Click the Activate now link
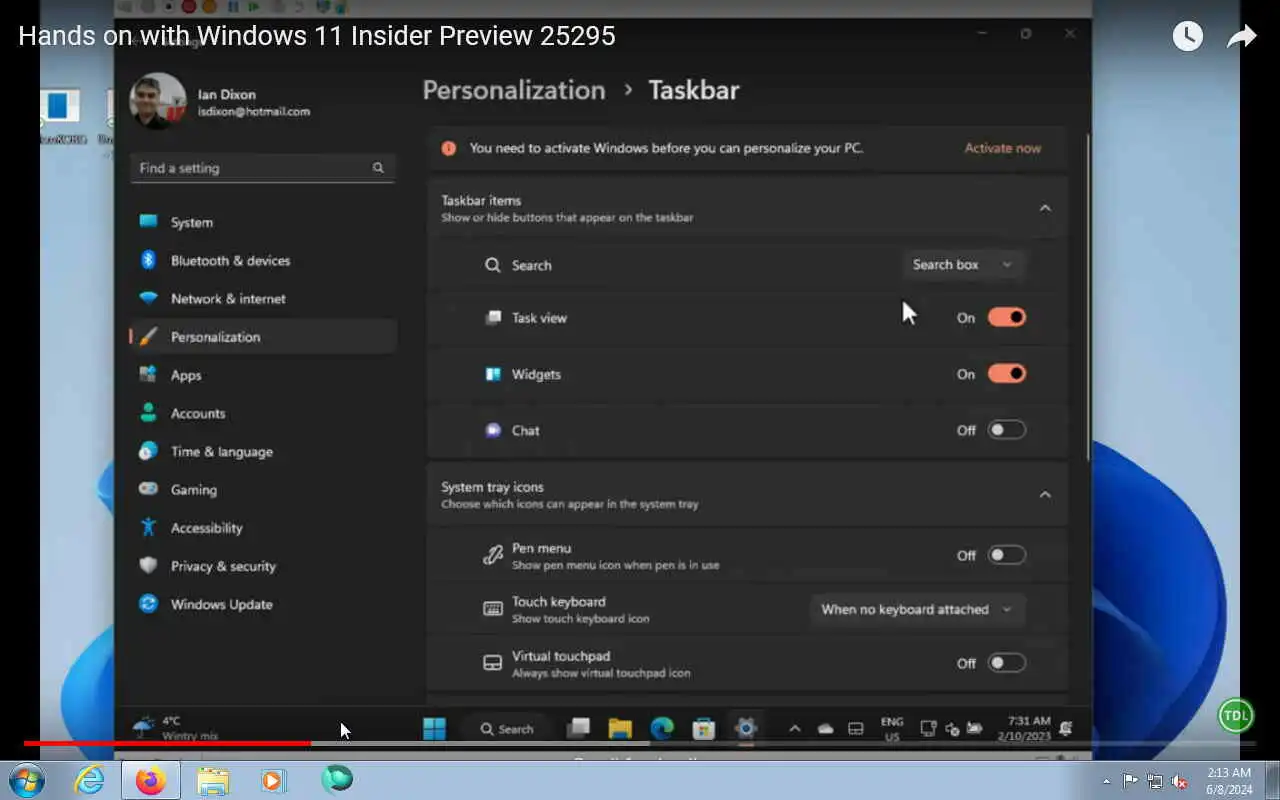 [1002, 148]
